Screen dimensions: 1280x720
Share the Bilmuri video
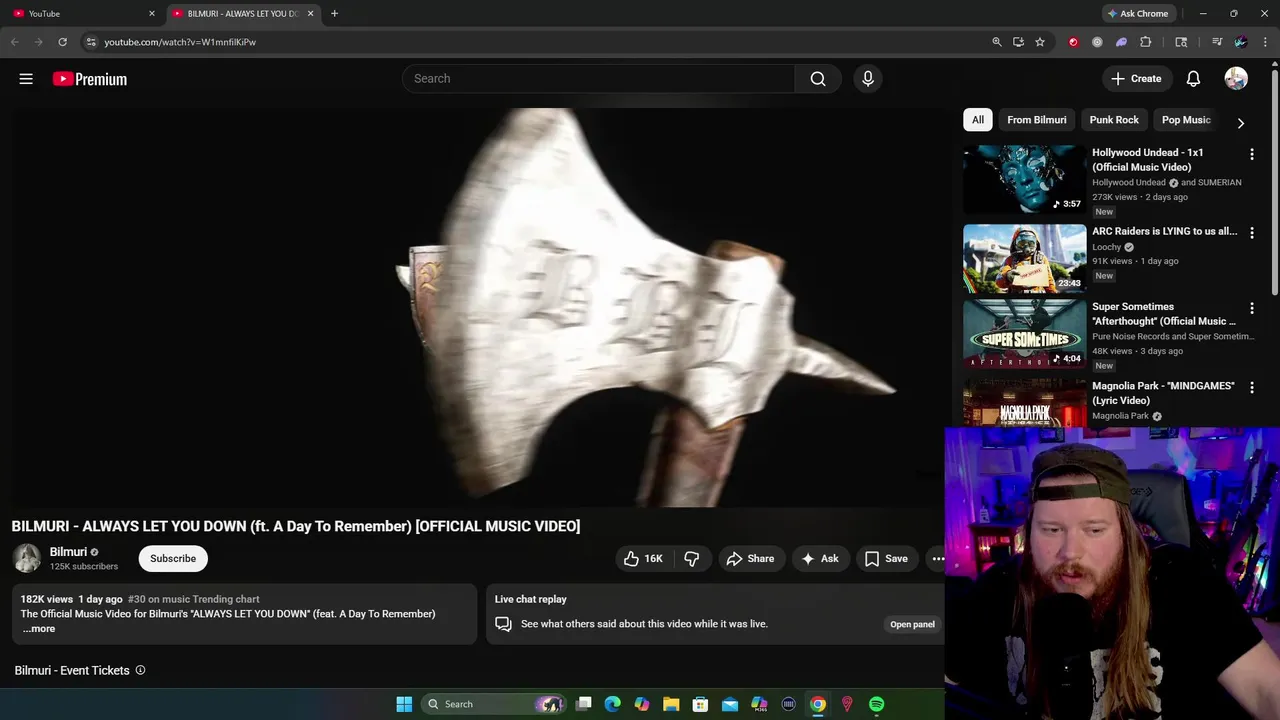click(x=750, y=559)
